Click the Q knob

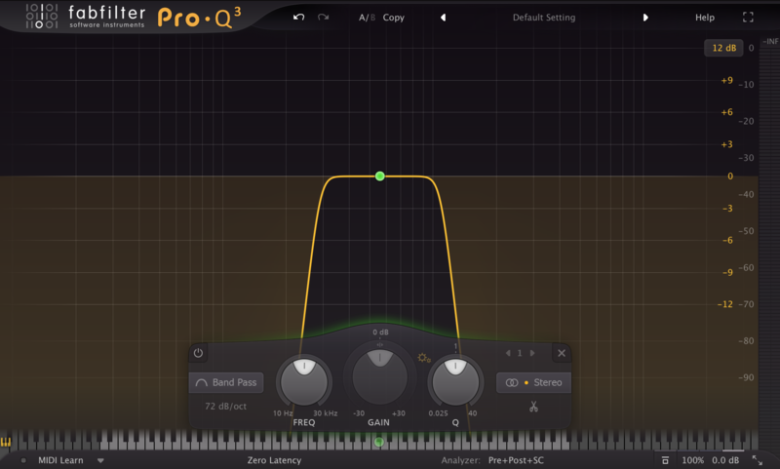click(x=455, y=381)
